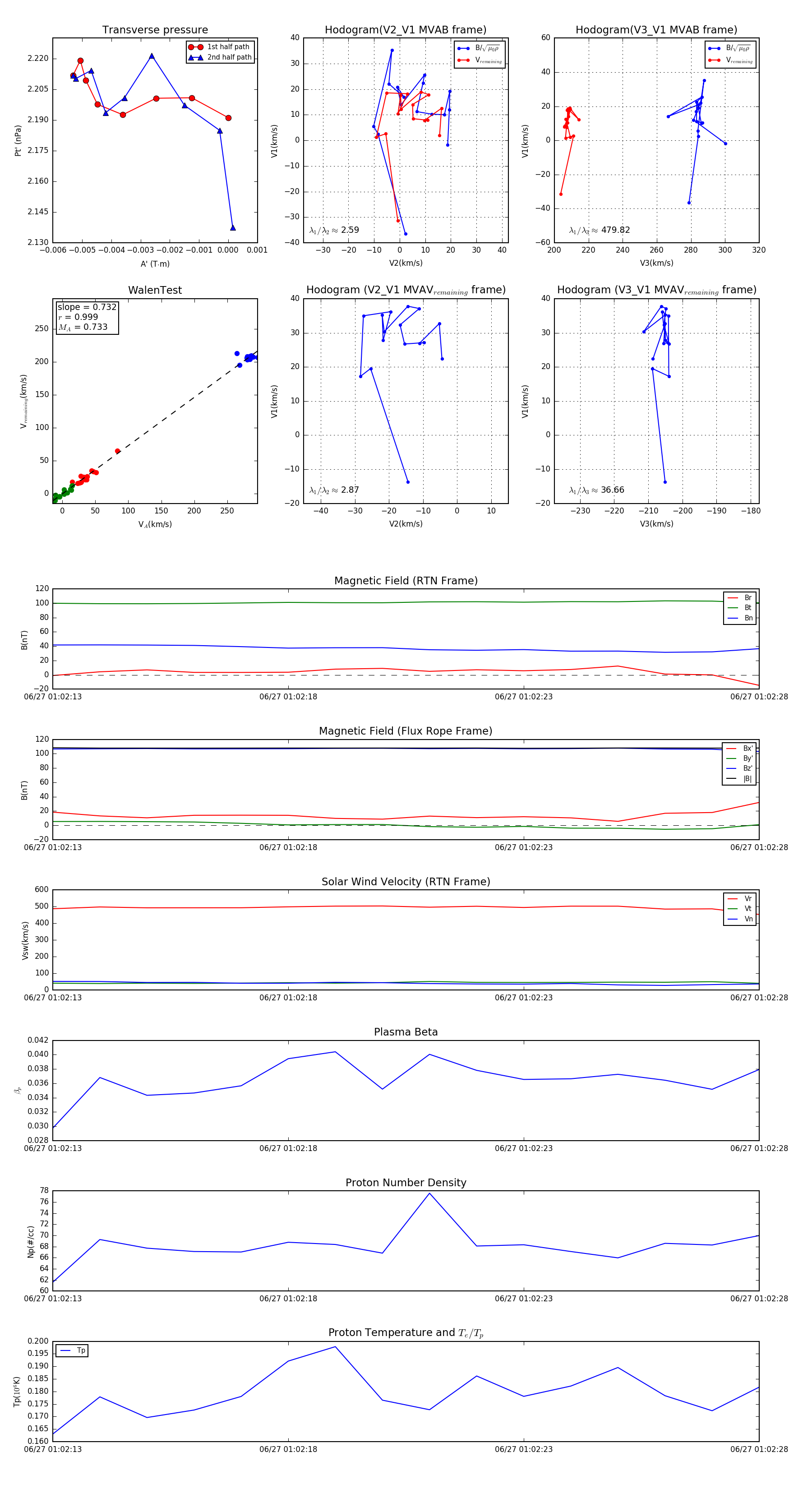Click the highest peak in Proton Number Density
The image size is (812, 1489).
(x=429, y=1193)
